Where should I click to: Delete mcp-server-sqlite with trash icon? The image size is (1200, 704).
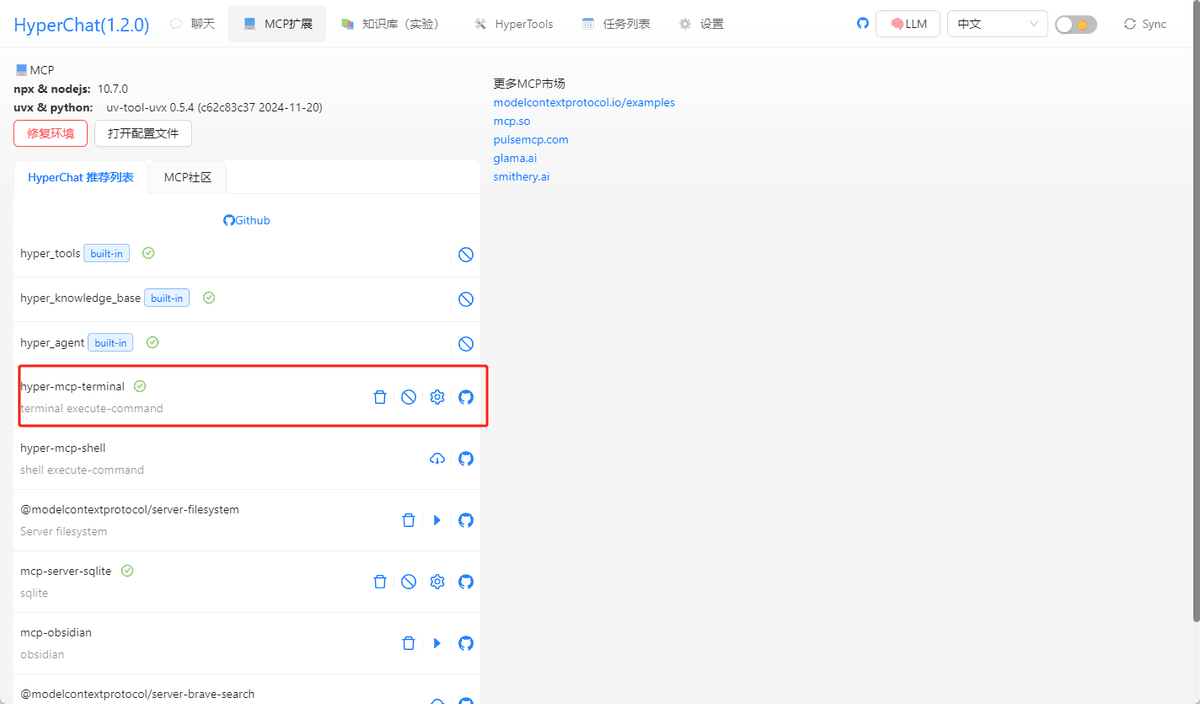point(380,582)
